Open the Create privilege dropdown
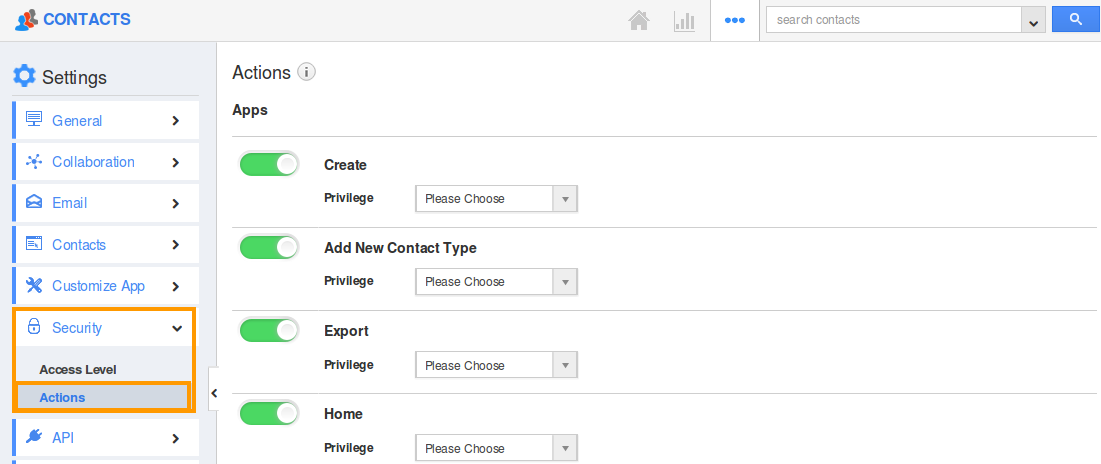Viewport: 1101px width, 464px height. click(496, 199)
